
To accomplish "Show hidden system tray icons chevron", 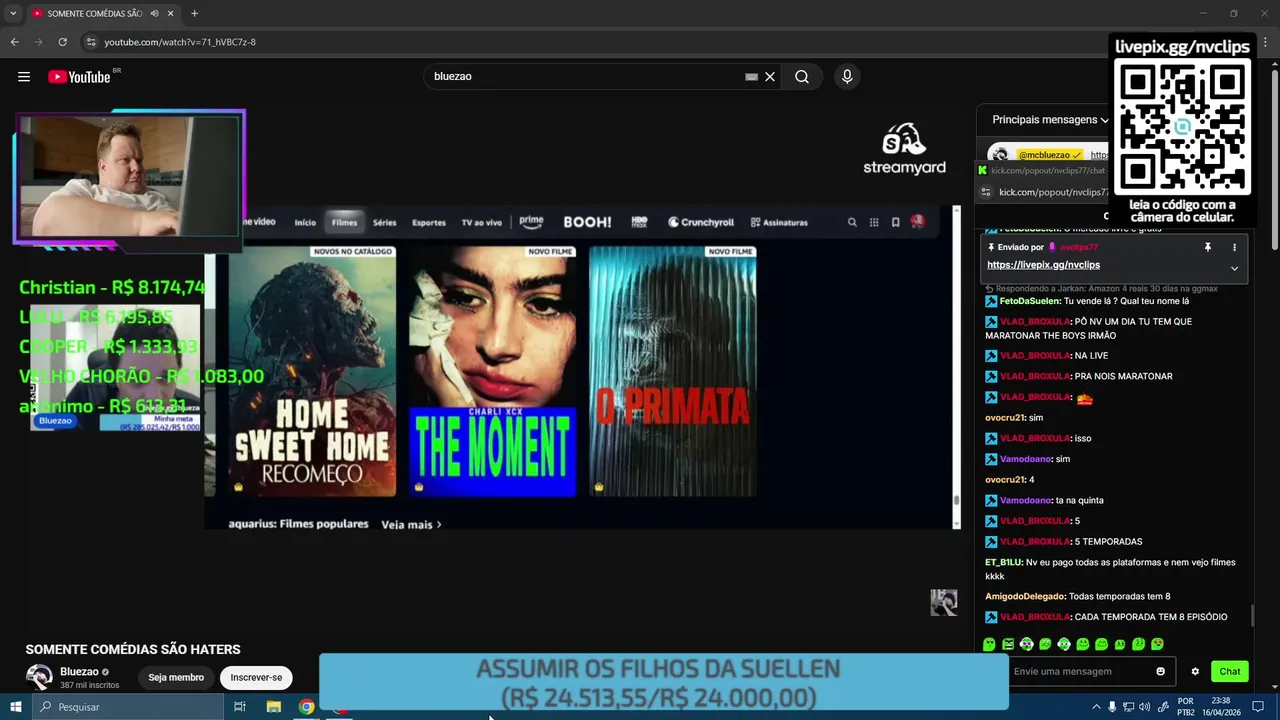I will (x=1096, y=707).
